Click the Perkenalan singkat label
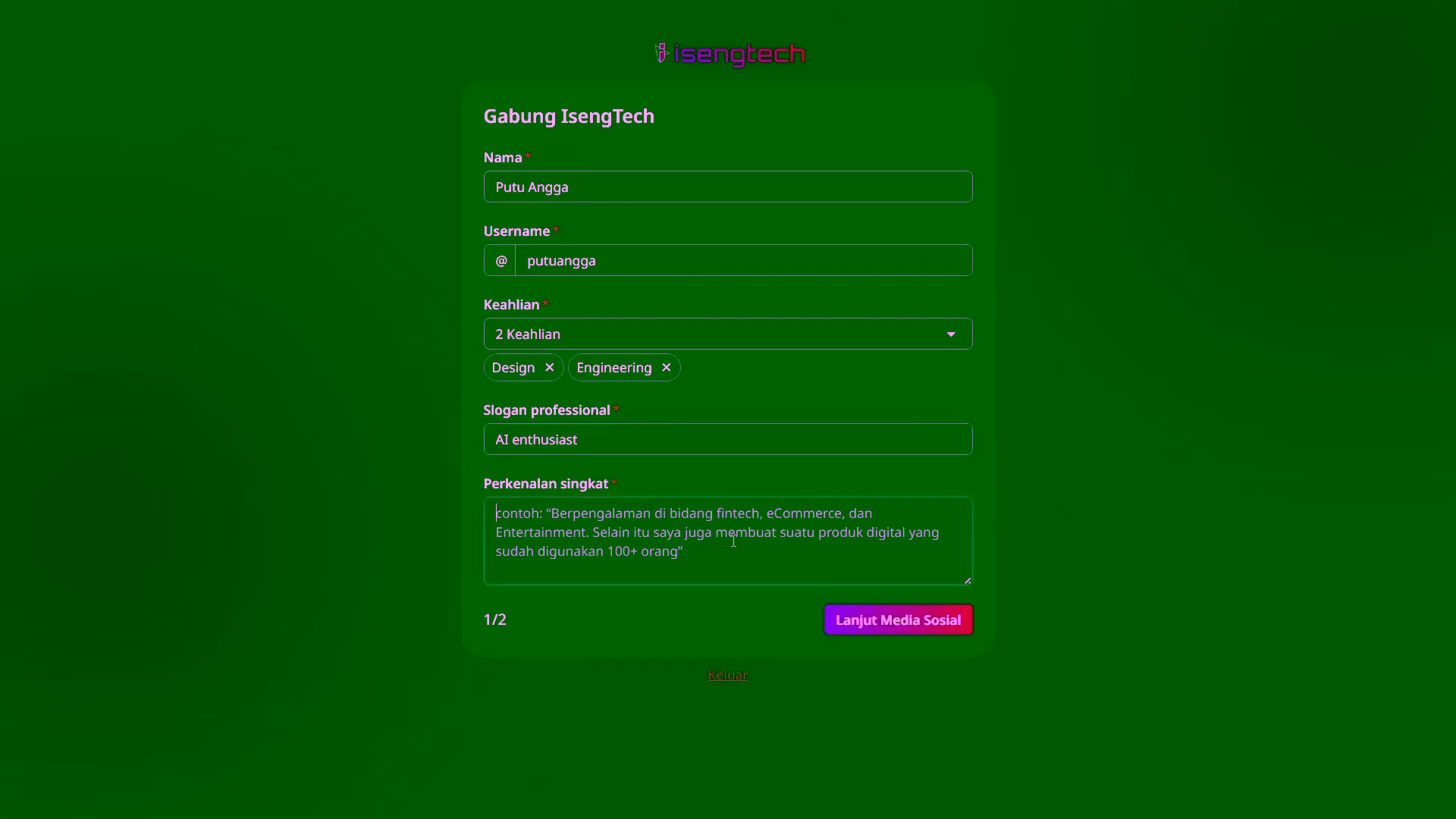Screen dimensions: 1456x819 546,484
